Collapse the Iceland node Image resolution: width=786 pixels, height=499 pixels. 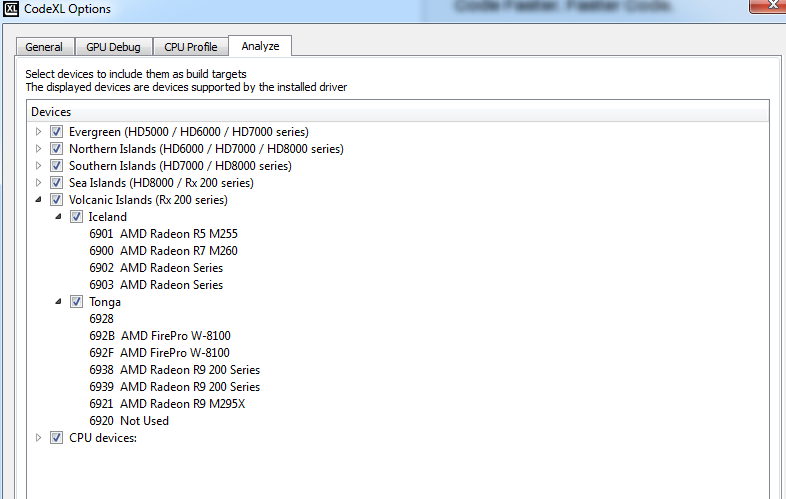point(58,217)
